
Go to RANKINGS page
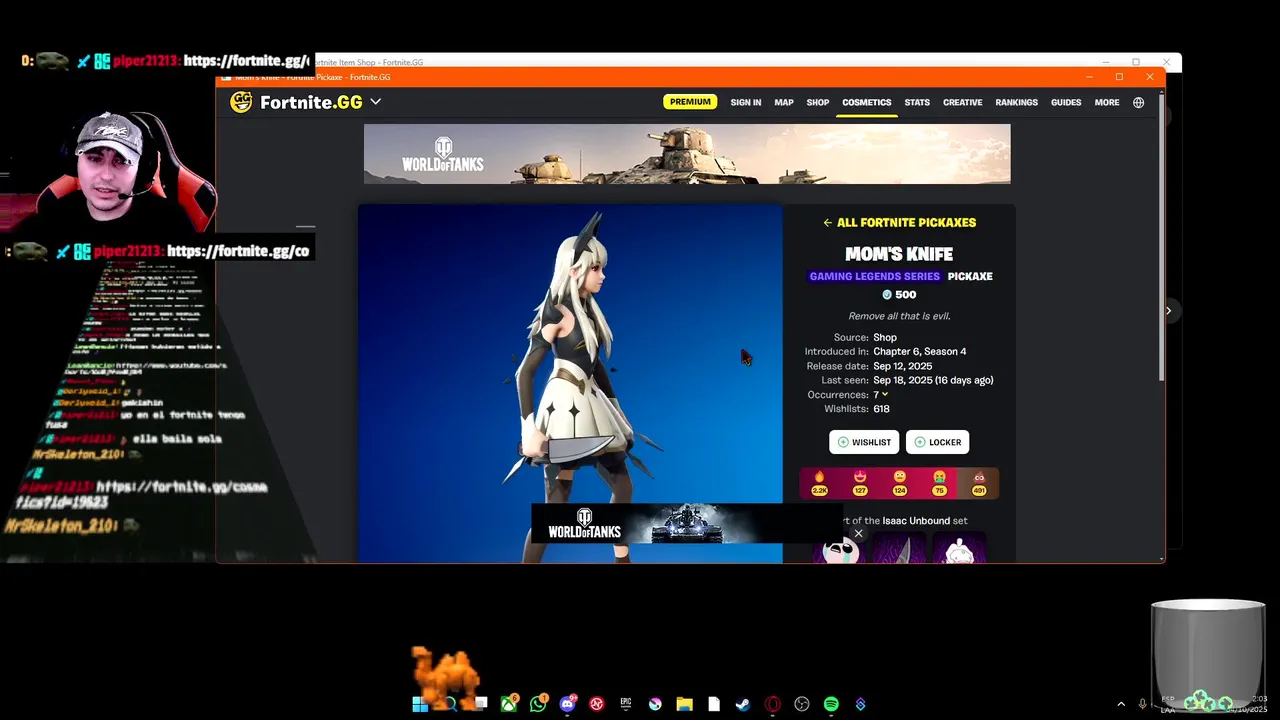click(1016, 102)
